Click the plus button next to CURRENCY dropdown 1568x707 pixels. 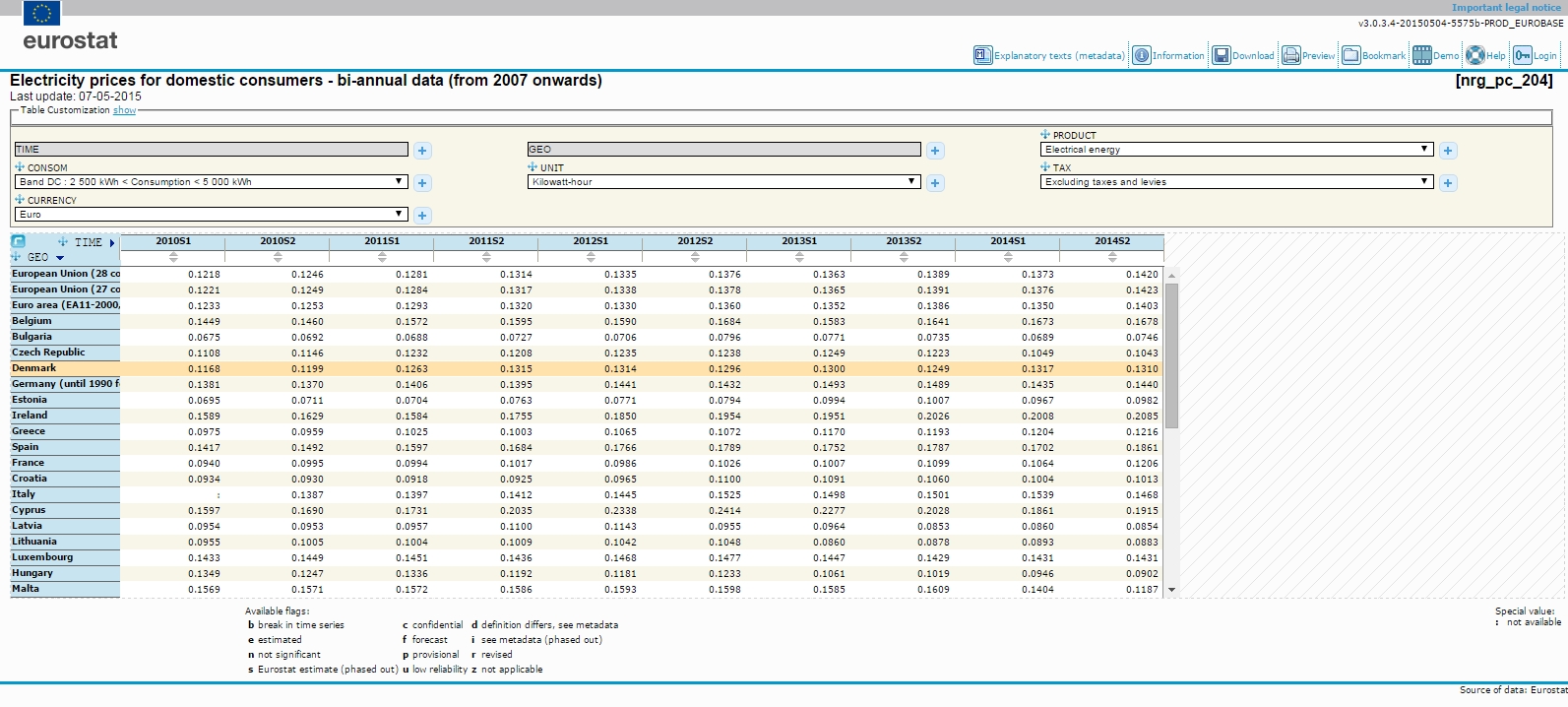point(422,216)
